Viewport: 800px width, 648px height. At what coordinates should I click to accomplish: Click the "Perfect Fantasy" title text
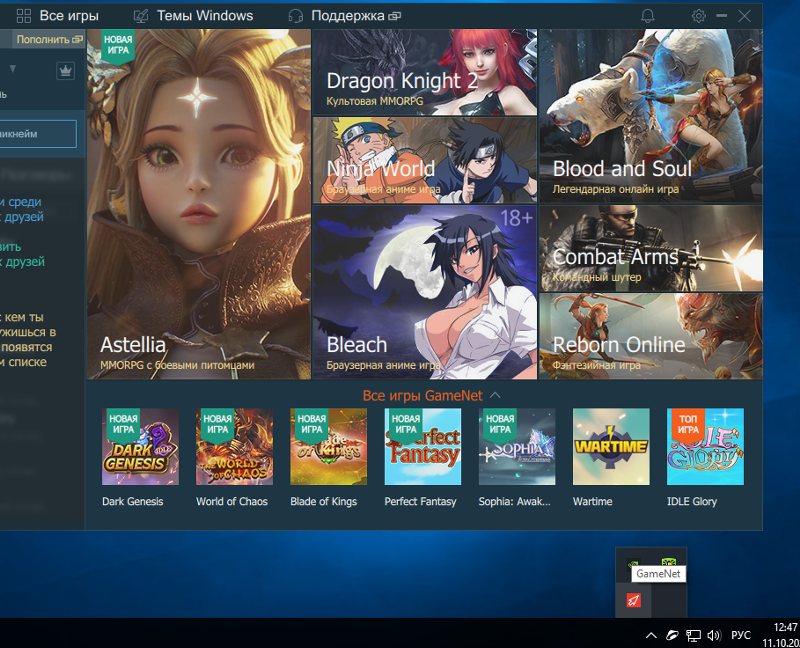pyautogui.click(x=420, y=502)
